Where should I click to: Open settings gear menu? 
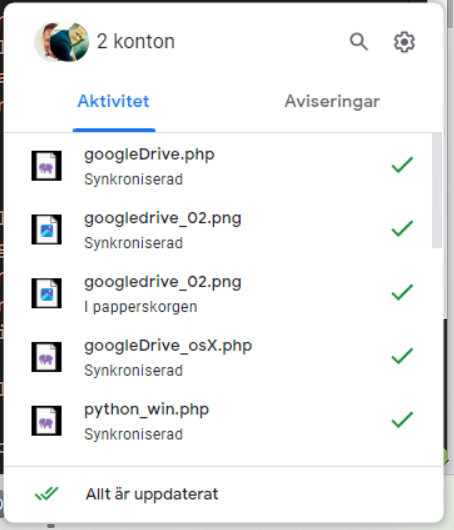coord(404,42)
